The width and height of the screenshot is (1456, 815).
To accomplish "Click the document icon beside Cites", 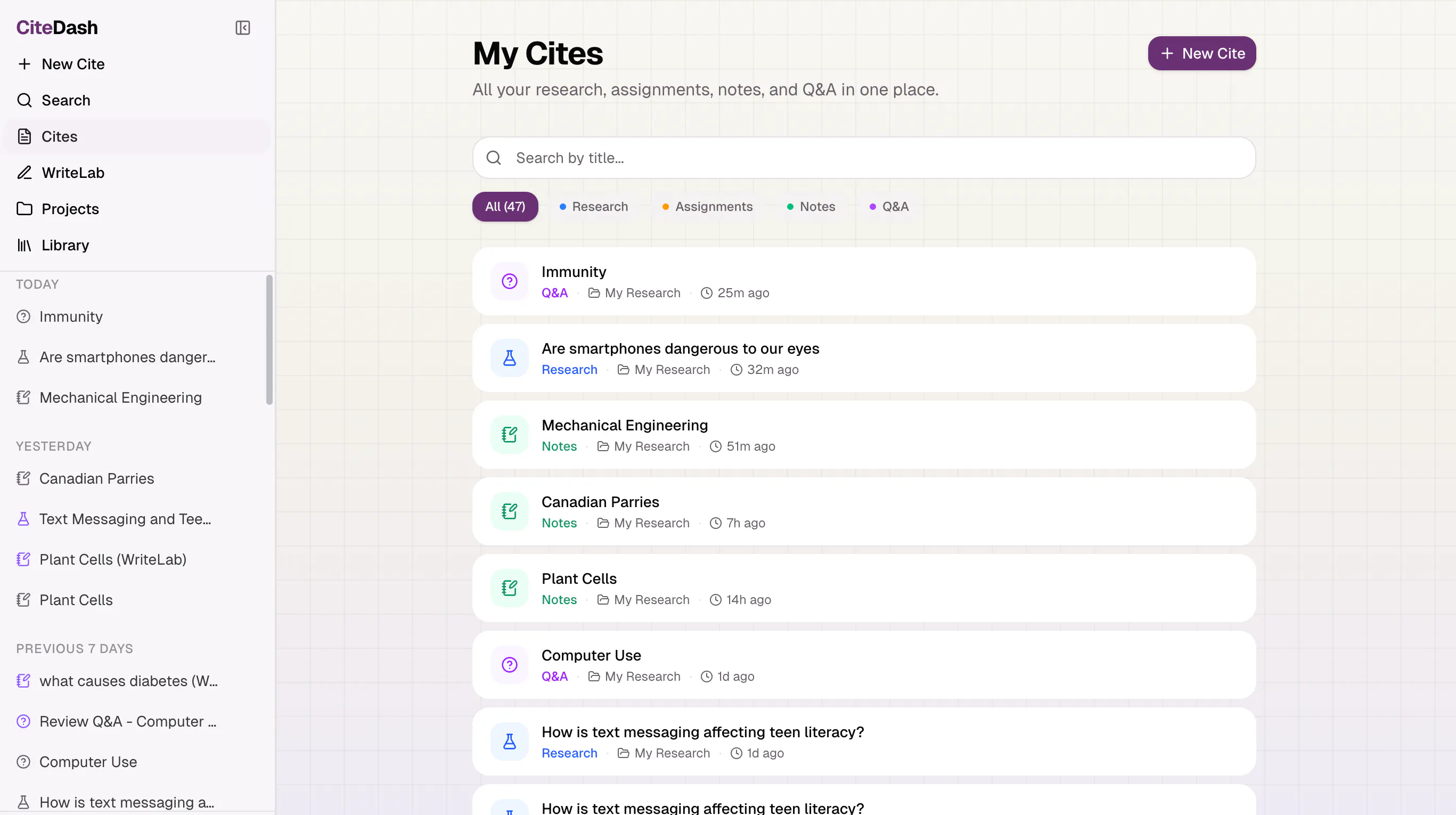I will (x=24, y=136).
